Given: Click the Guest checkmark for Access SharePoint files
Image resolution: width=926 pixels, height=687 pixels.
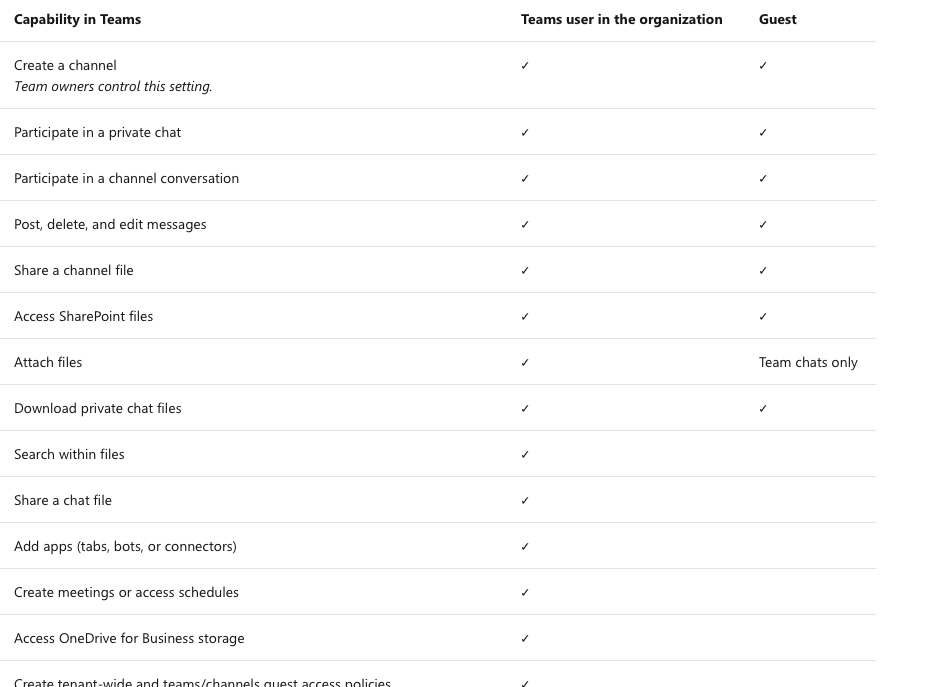Looking at the screenshot, I should [763, 317].
